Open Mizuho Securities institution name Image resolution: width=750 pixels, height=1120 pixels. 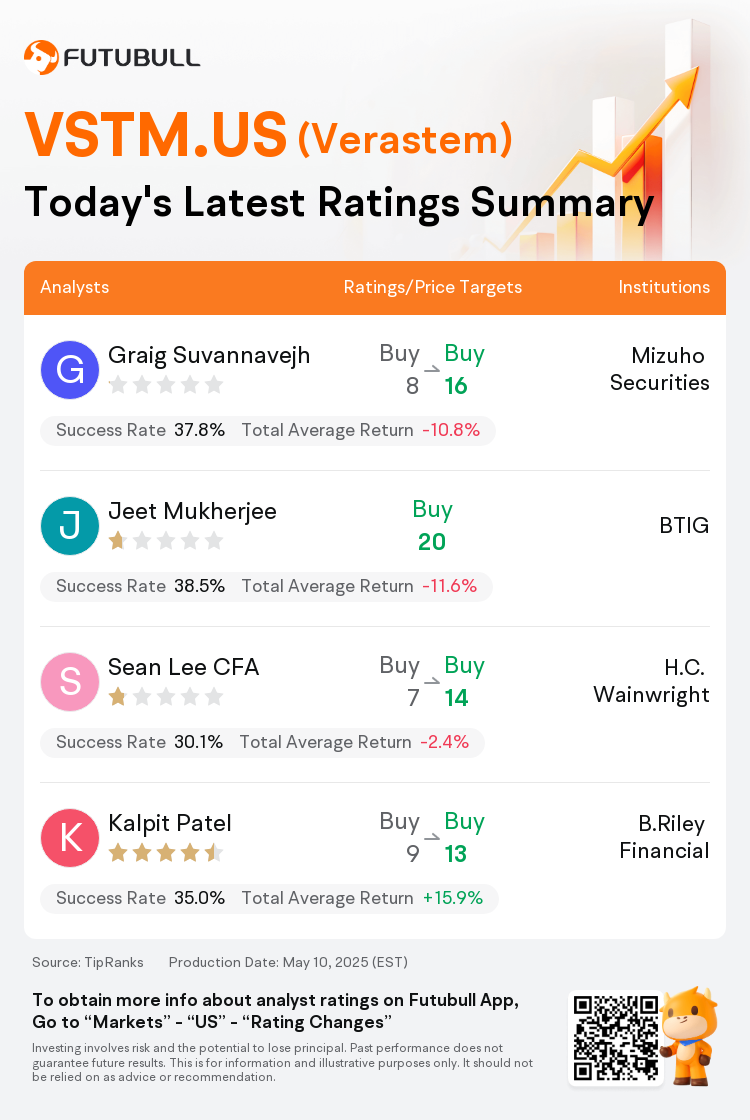659,369
